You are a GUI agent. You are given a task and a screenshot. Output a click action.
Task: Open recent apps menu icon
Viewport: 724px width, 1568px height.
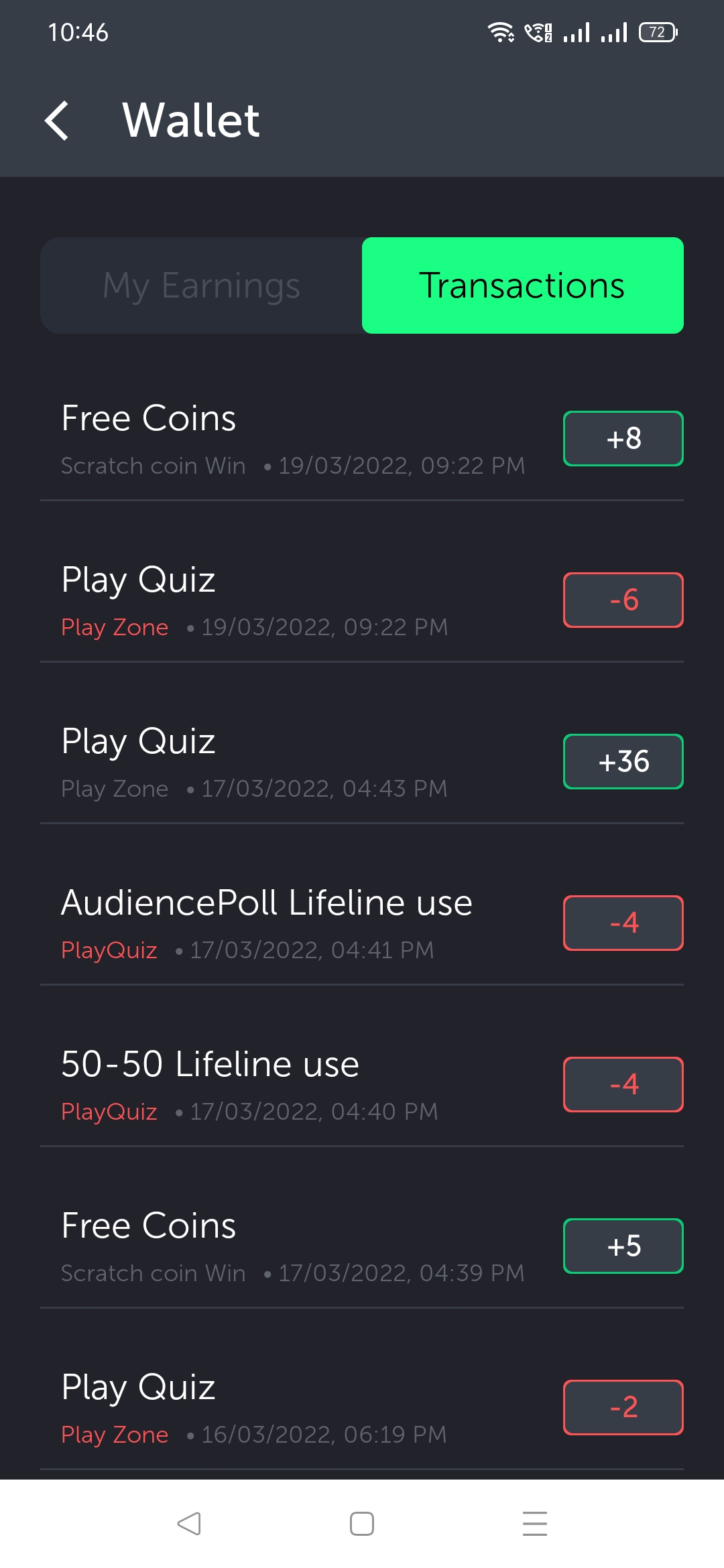coord(534,1523)
